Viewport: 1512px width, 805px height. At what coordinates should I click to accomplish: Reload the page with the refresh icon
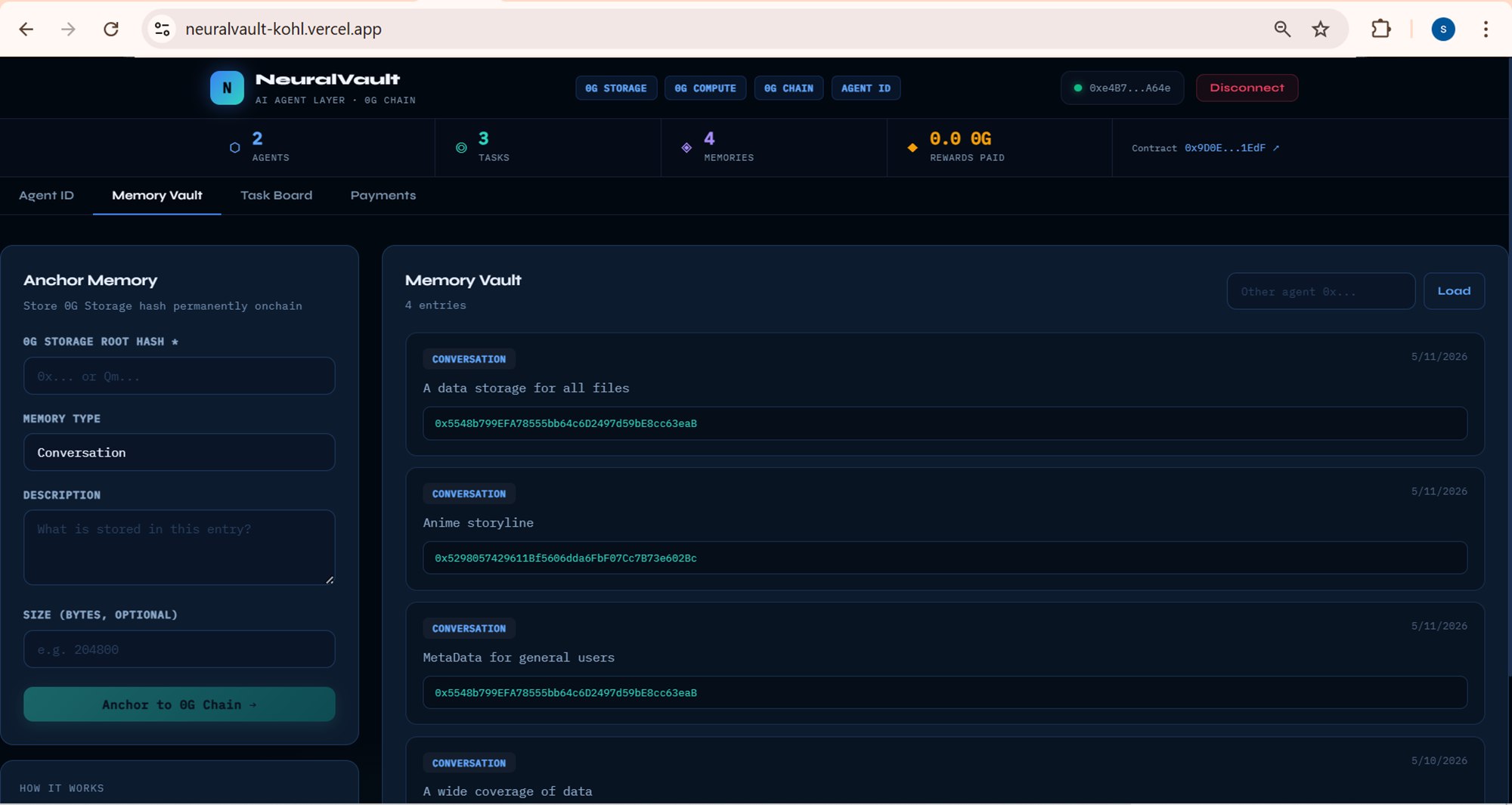pyautogui.click(x=111, y=29)
